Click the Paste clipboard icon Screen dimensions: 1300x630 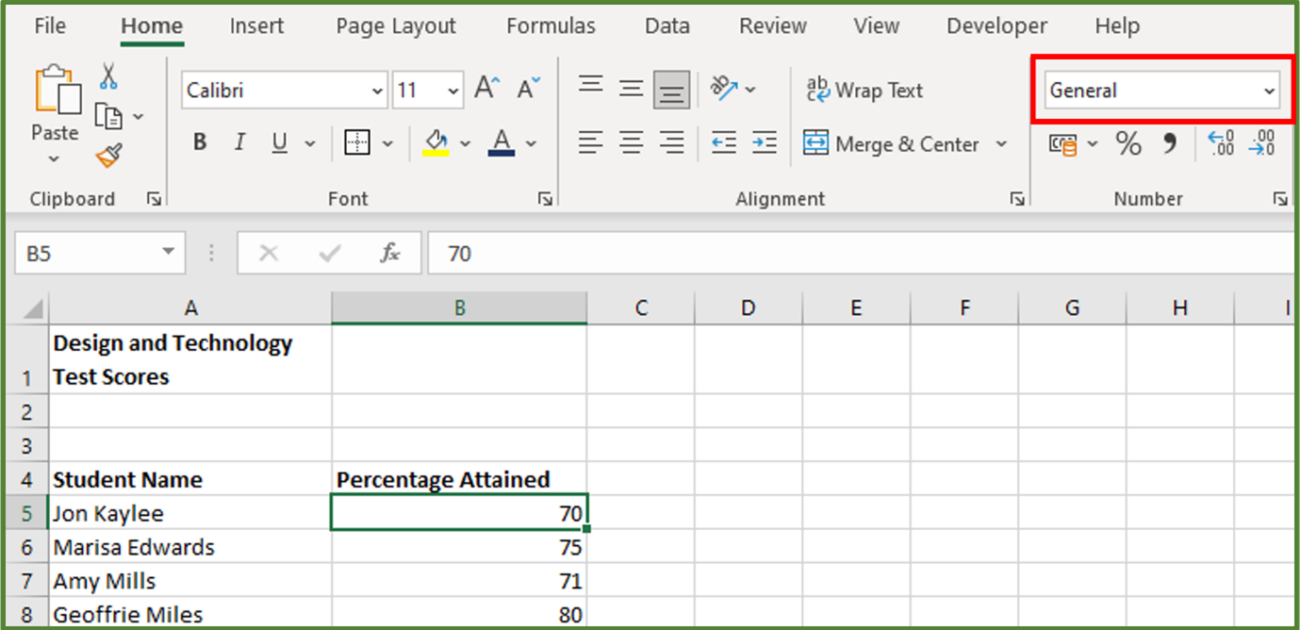[57, 92]
